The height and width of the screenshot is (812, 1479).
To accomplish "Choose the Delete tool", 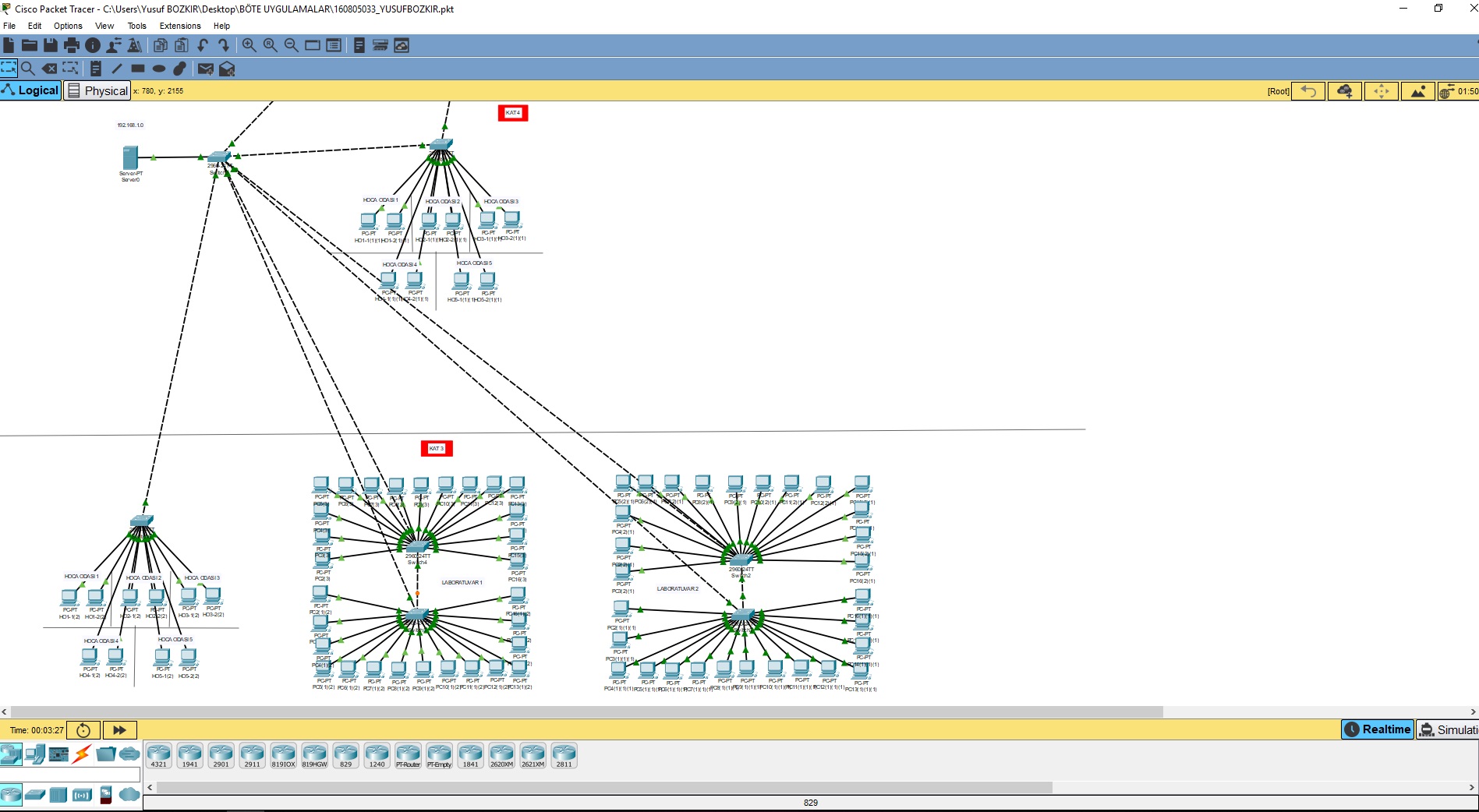I will (x=49, y=69).
